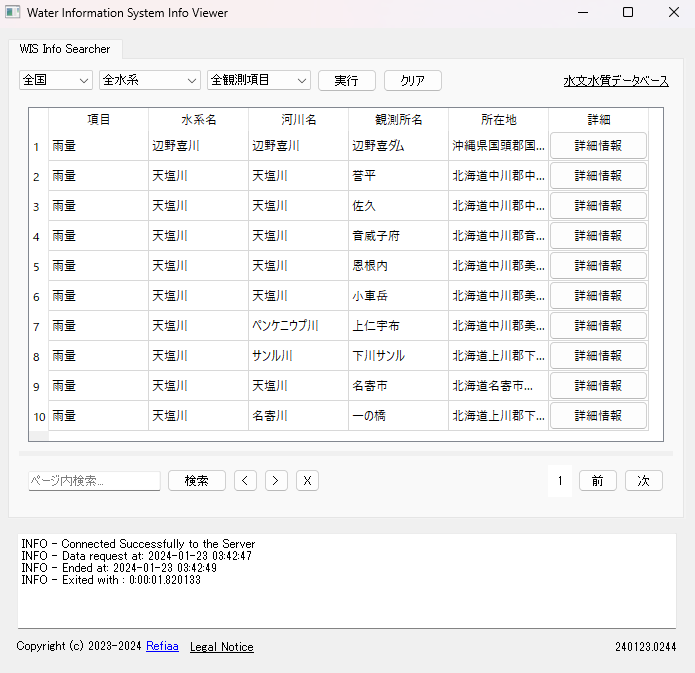Open 詳細情報 for 小車岳 row
The height and width of the screenshot is (673, 695).
598,296
